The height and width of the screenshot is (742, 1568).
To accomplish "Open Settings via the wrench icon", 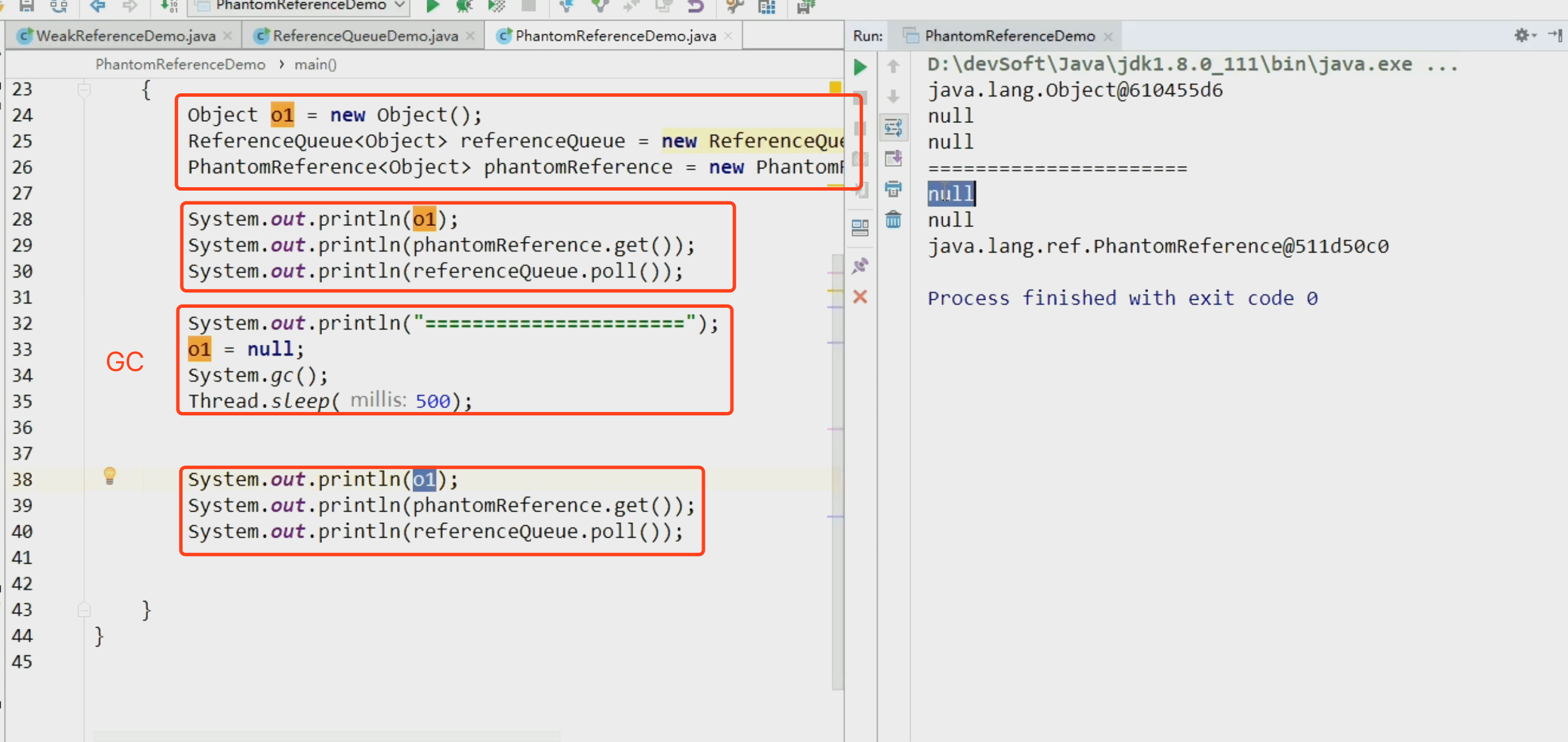I will 735,6.
